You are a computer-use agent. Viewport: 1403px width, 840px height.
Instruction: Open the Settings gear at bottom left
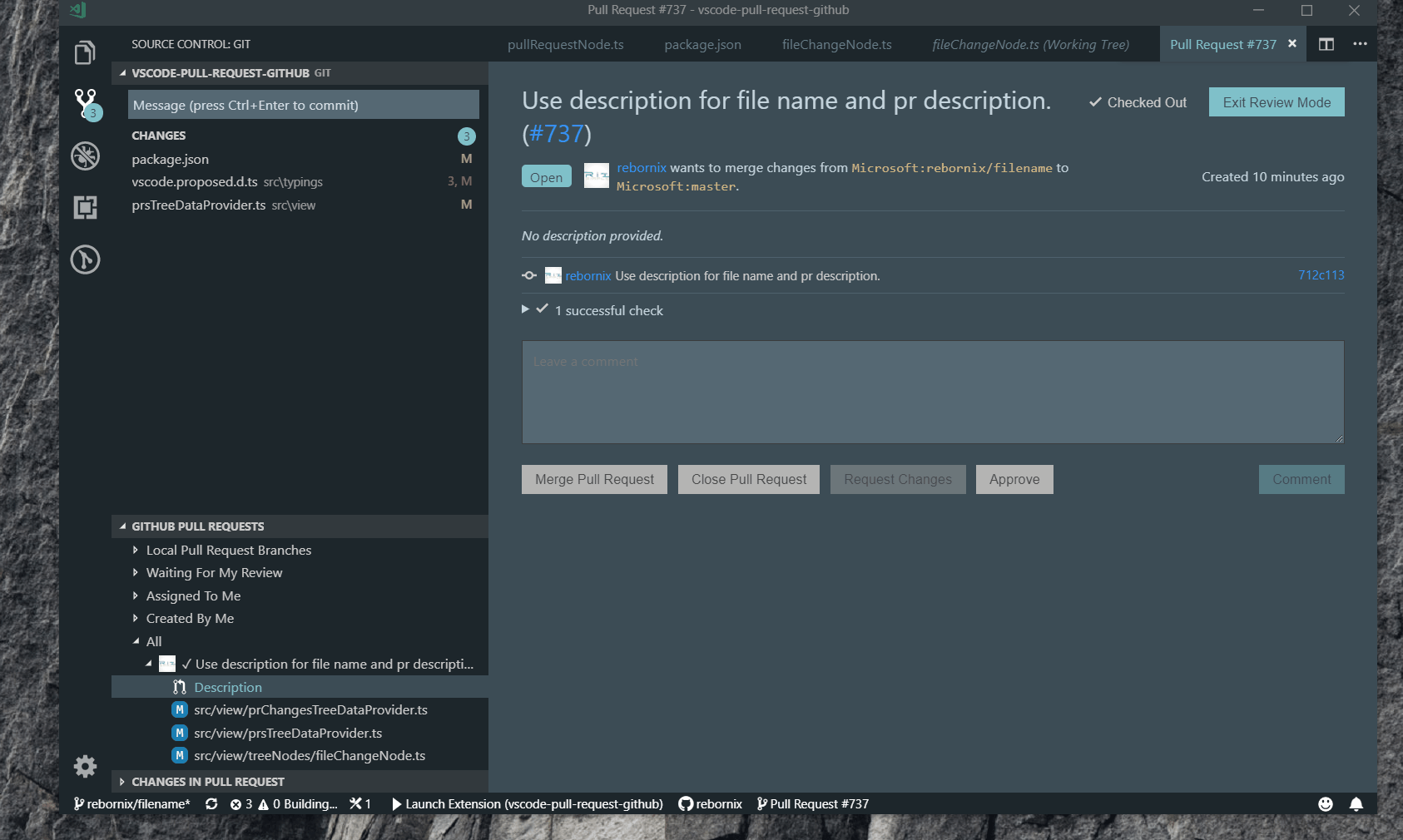[84, 766]
